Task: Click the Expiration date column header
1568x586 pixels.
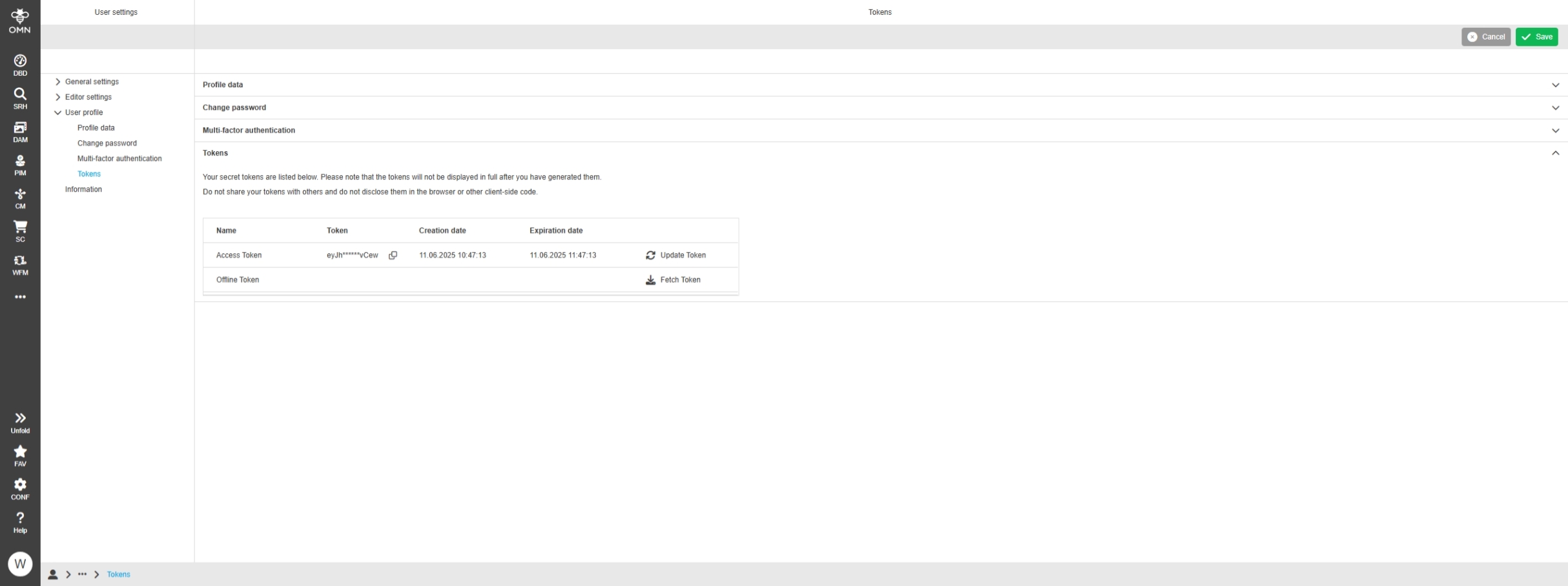Action: [x=556, y=231]
